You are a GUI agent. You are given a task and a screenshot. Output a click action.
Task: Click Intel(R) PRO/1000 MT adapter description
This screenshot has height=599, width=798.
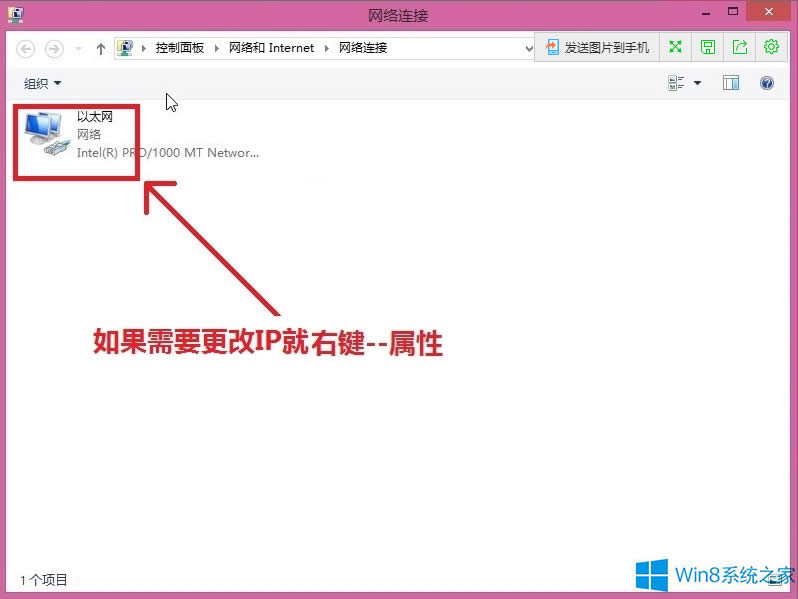click(167, 153)
